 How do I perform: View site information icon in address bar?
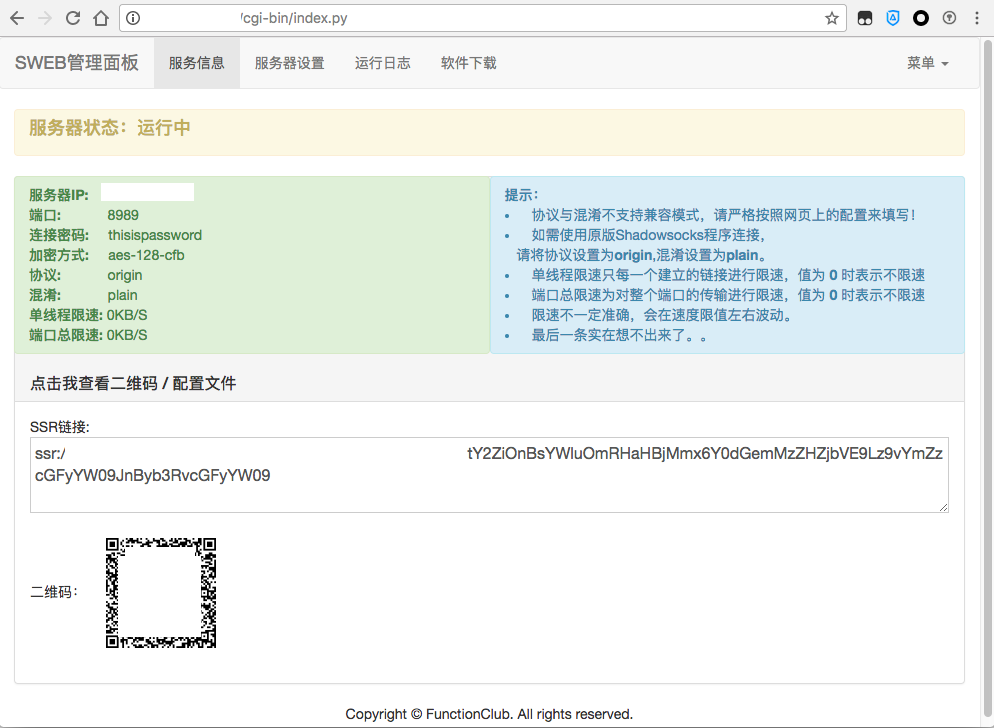[132, 18]
